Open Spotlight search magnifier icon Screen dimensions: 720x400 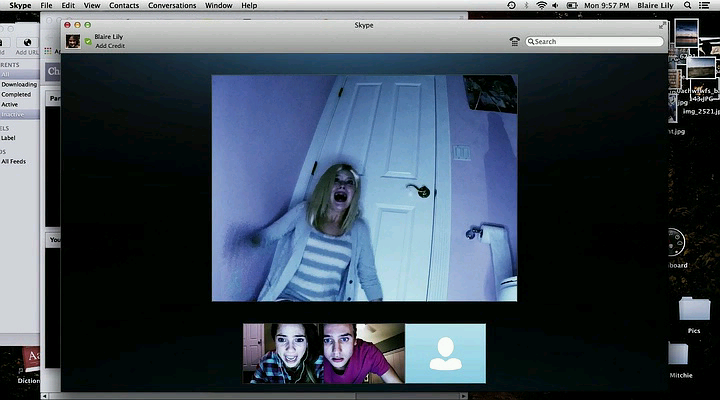coord(688,5)
